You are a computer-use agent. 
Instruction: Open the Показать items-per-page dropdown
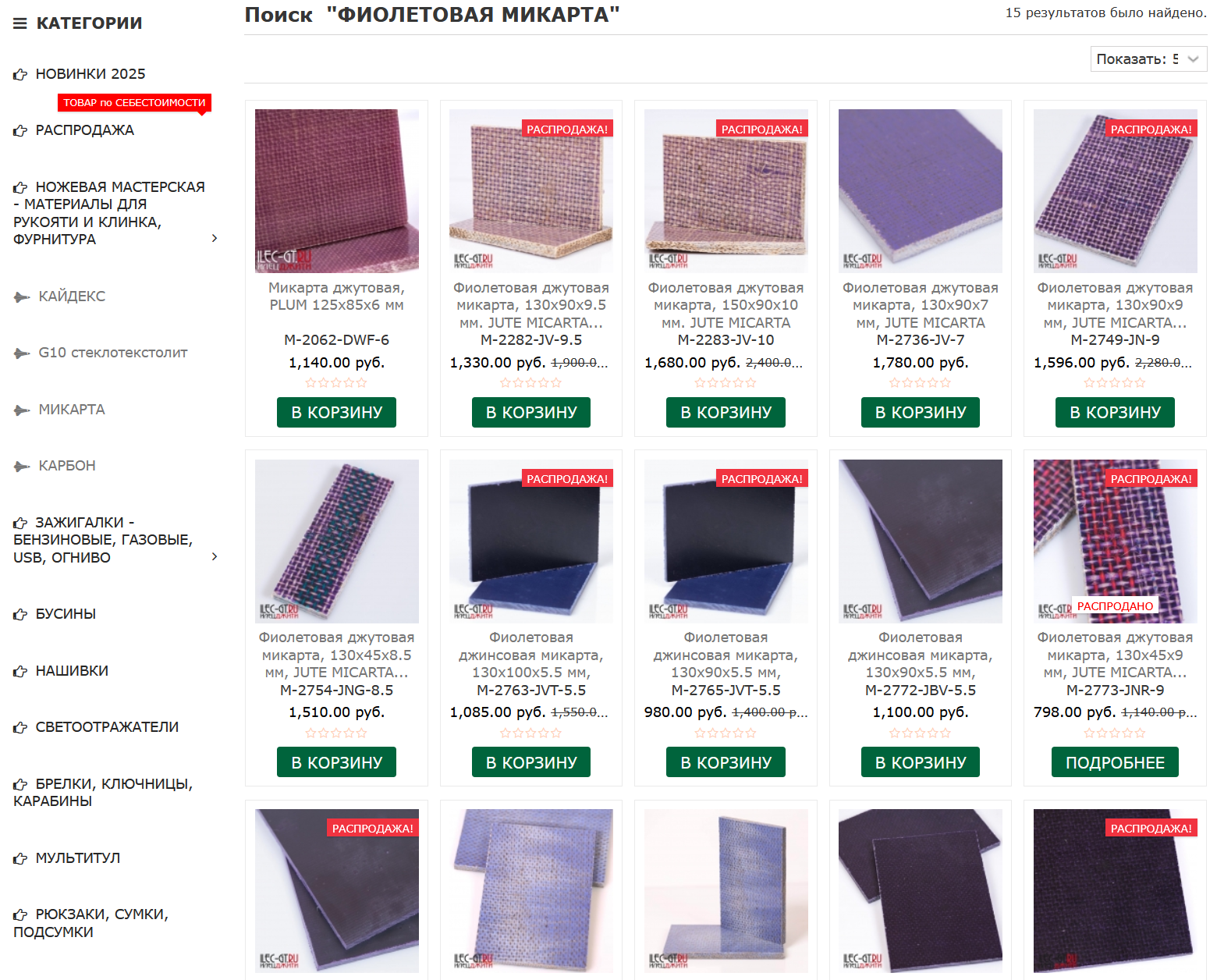click(x=1148, y=59)
